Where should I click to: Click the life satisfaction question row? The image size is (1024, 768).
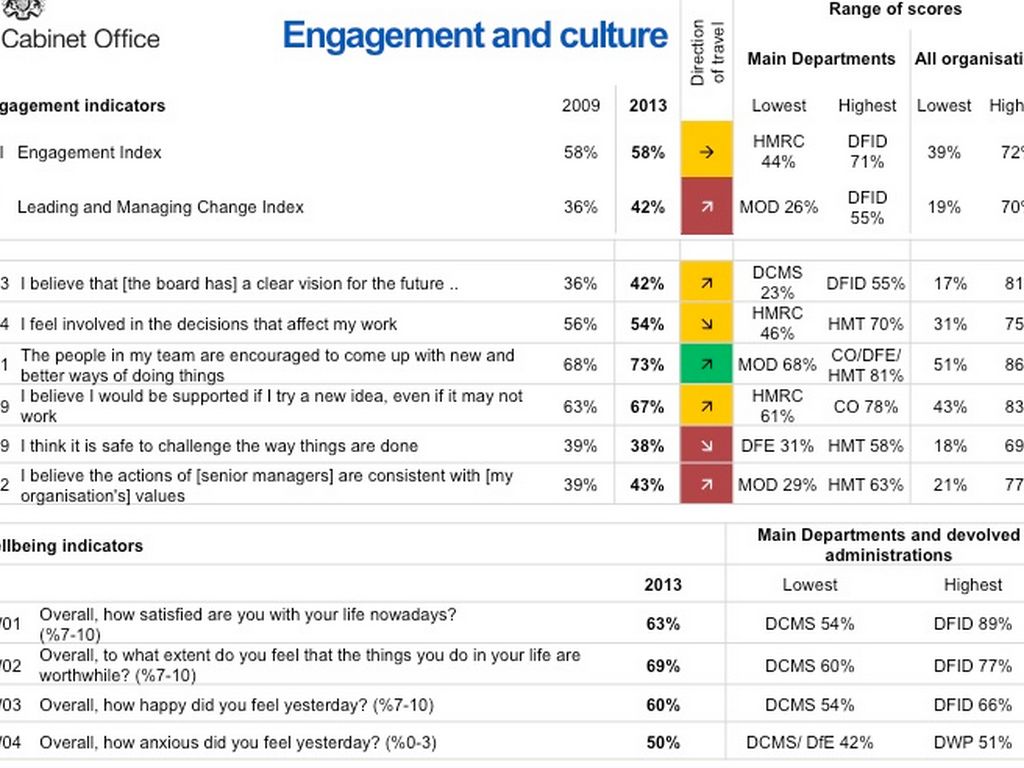pos(247,624)
